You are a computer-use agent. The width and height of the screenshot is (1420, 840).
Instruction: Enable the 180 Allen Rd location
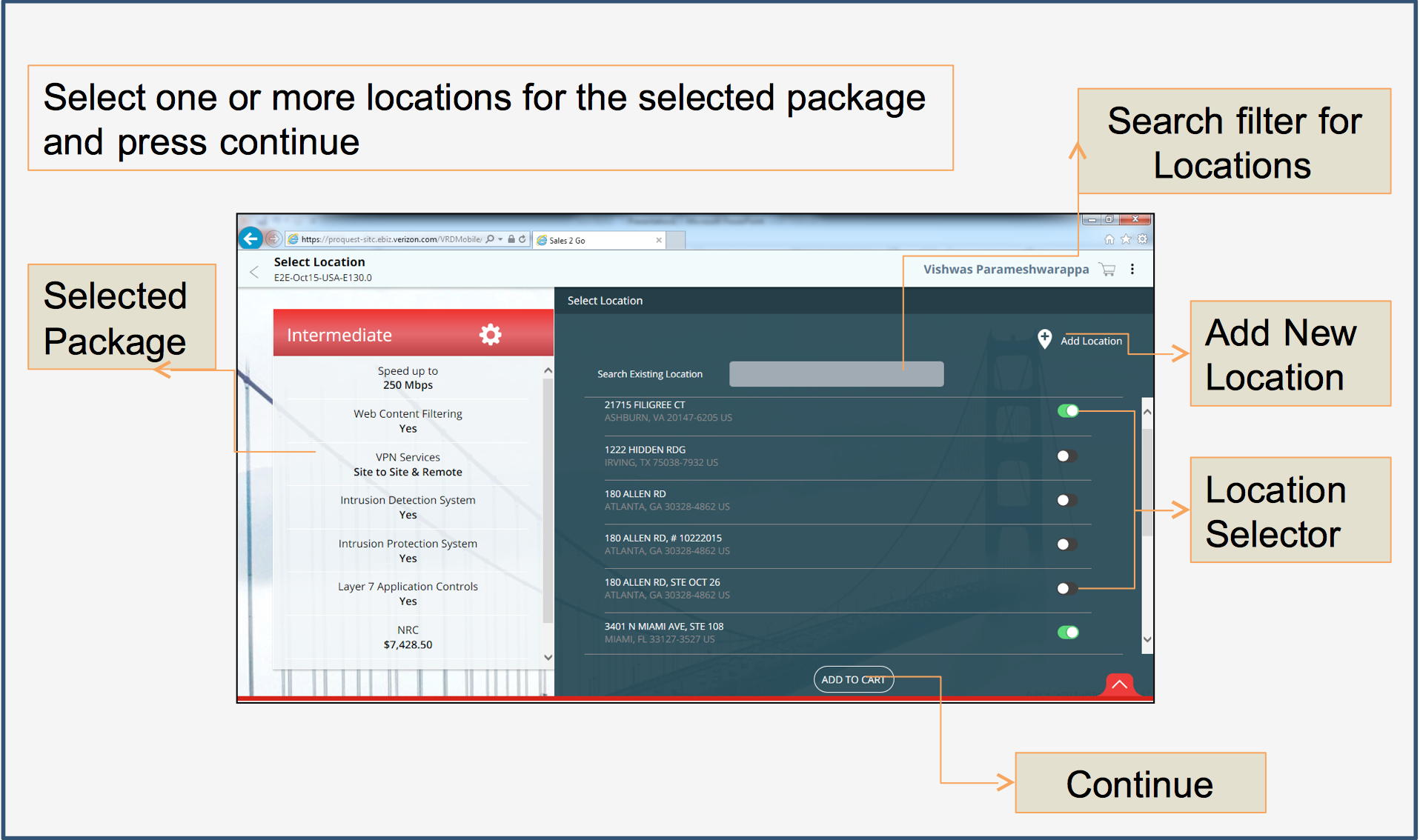coord(1068,501)
